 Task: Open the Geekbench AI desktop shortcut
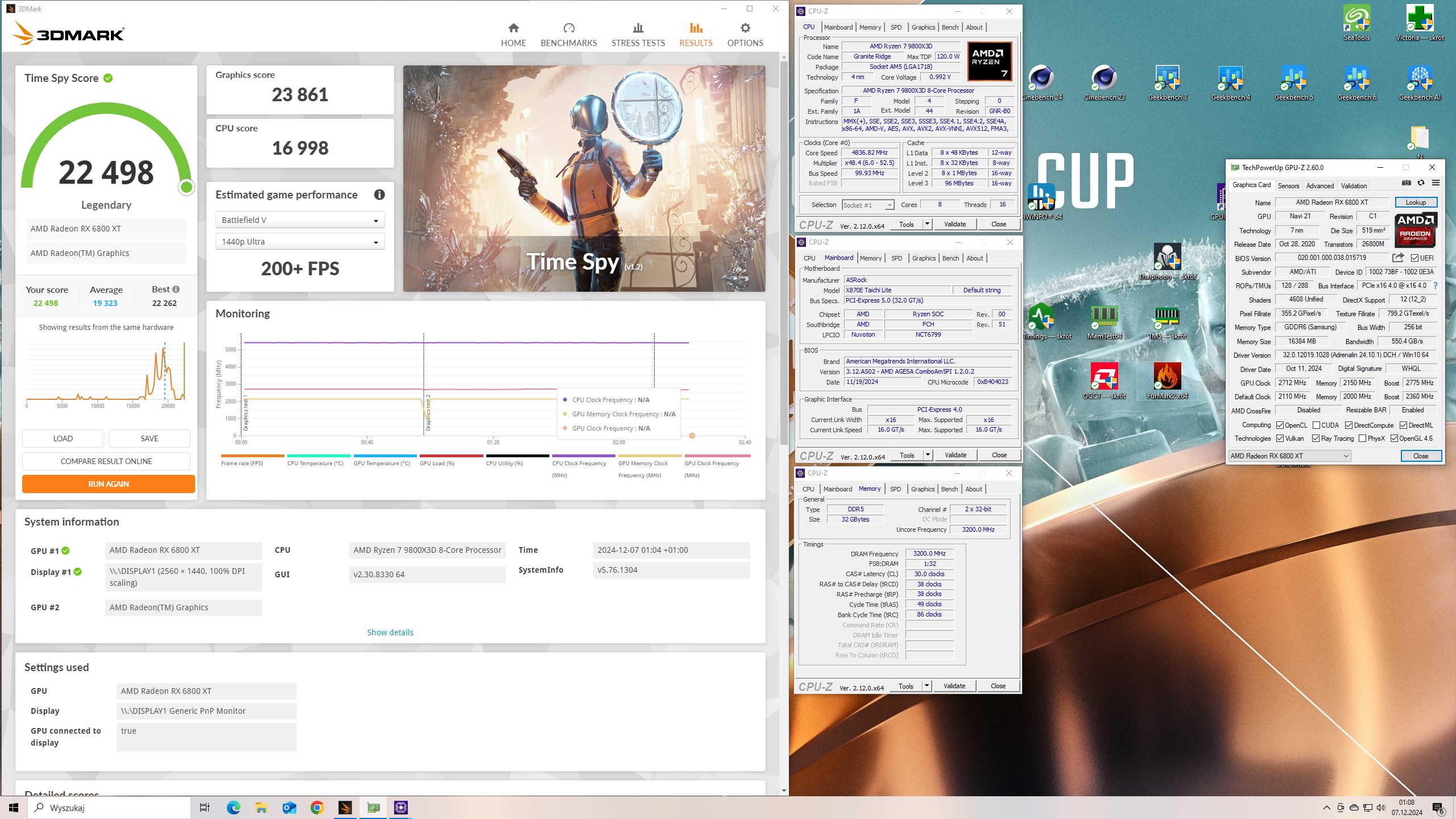[1420, 82]
